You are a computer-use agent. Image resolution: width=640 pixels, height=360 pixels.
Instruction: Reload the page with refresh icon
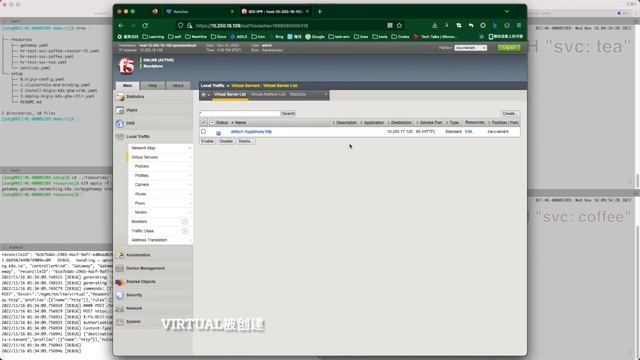click(x=145, y=25)
